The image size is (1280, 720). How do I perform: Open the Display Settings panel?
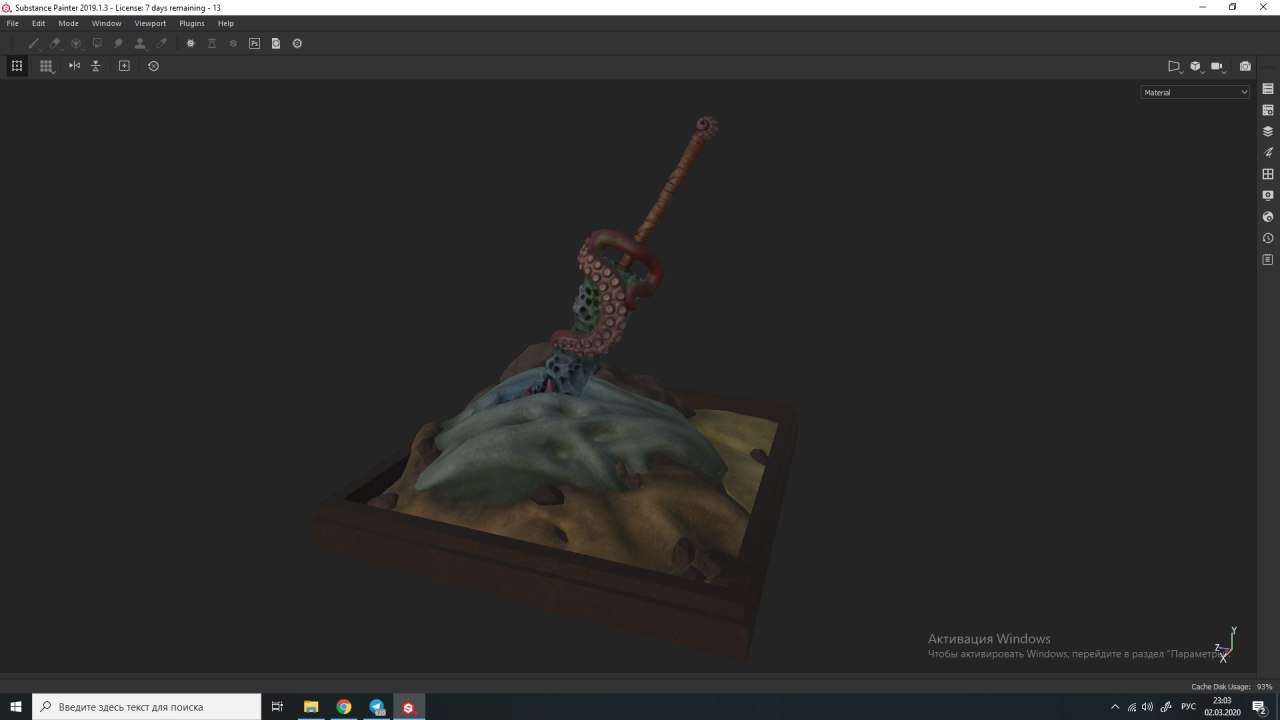coord(1268,195)
